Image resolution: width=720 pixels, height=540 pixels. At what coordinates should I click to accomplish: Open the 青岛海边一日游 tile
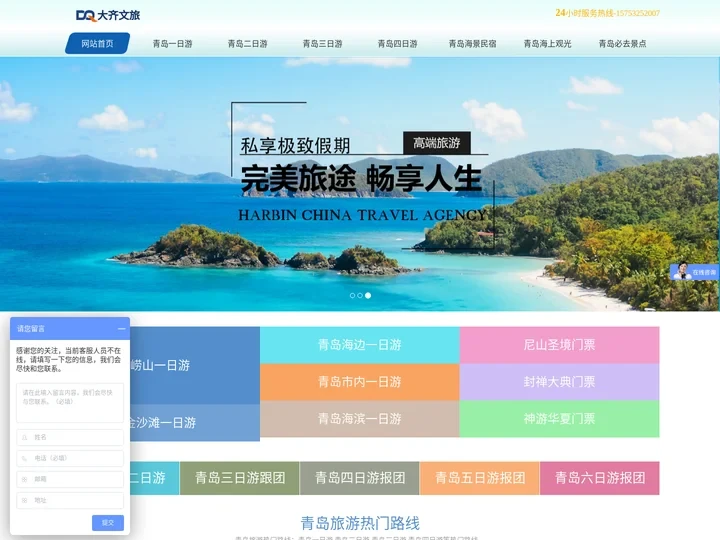click(x=360, y=345)
